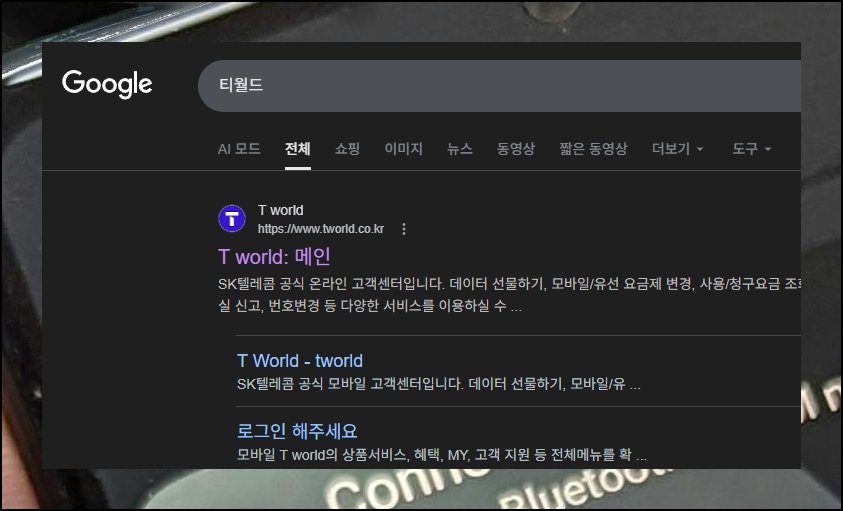Switch to the AI 모드 tab
Screen dimensions: 843x511
tap(239, 148)
